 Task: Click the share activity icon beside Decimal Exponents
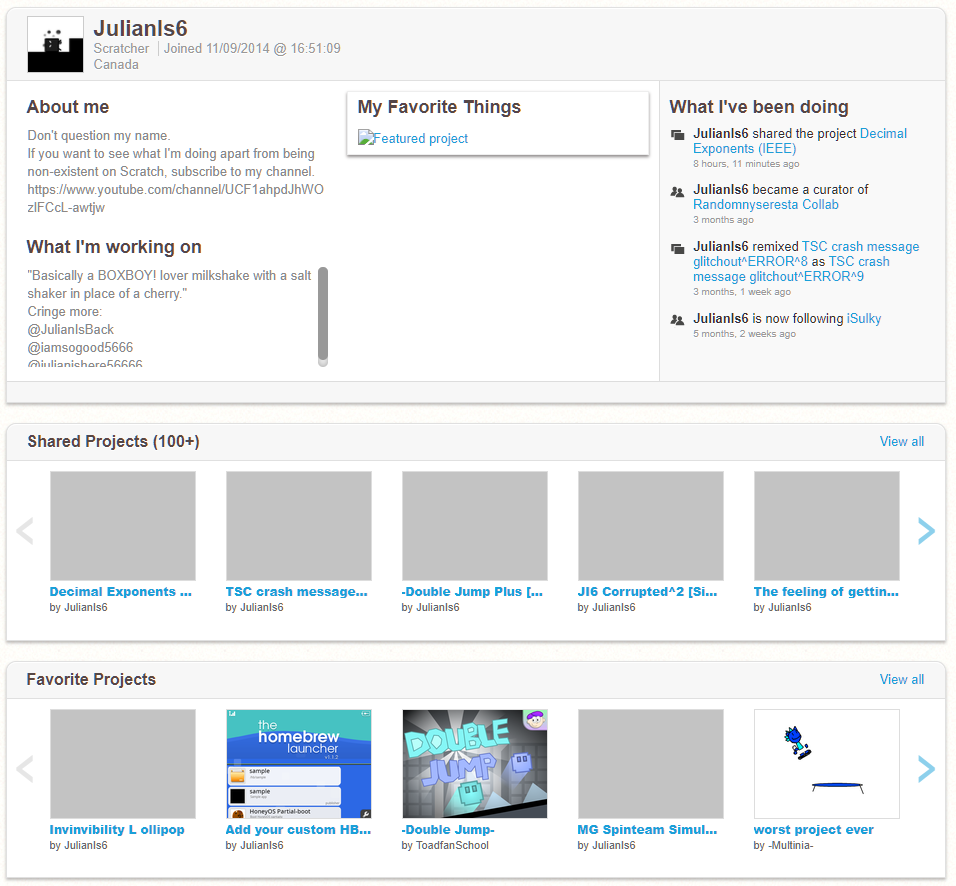coord(678,135)
